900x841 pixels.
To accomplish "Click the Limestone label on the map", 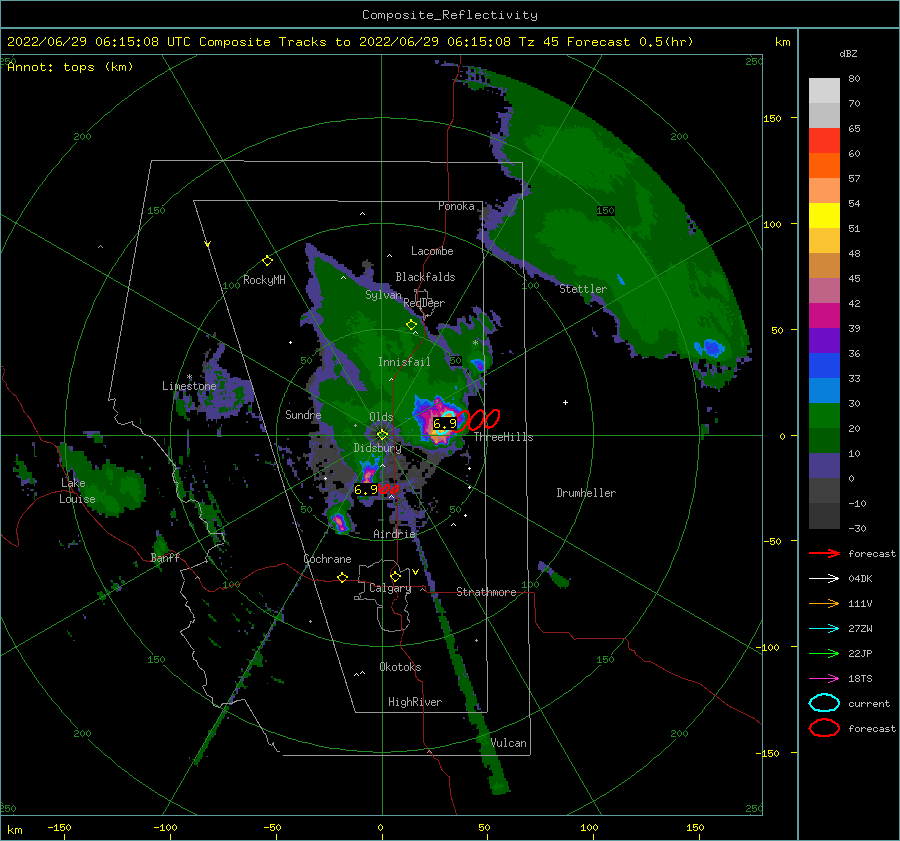I will coord(189,386).
